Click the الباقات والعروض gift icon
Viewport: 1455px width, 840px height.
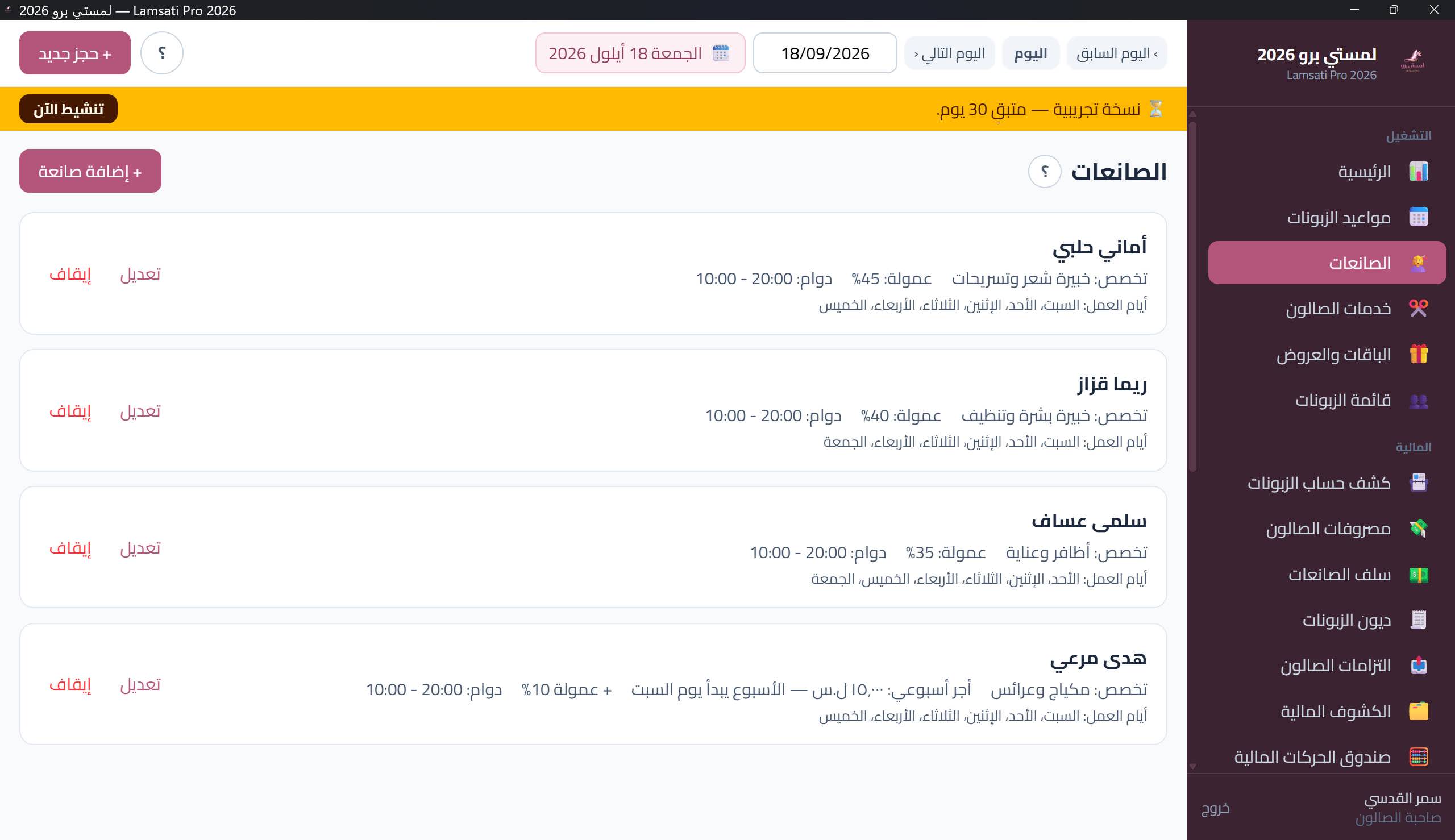[1418, 354]
